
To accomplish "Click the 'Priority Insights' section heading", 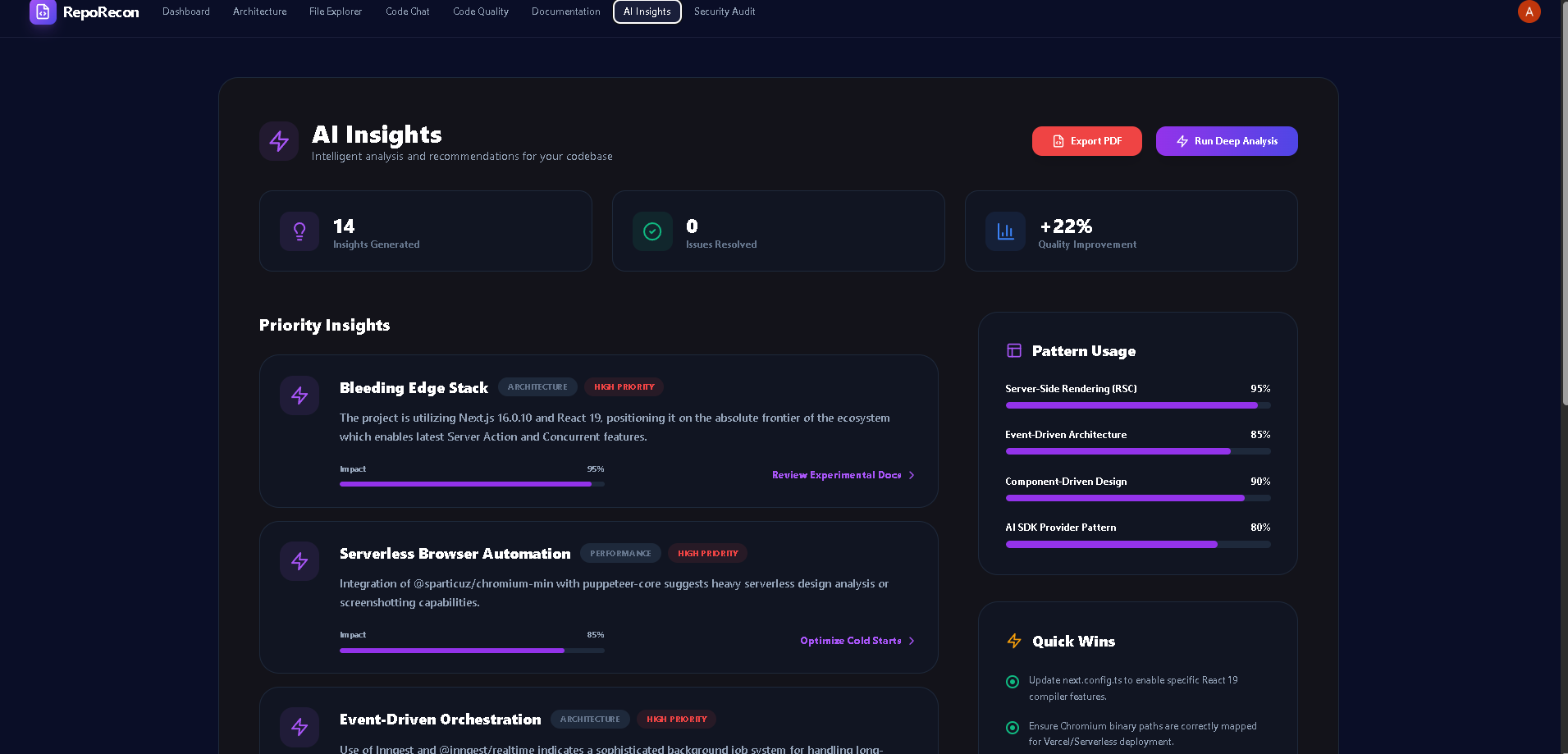I will [x=325, y=325].
